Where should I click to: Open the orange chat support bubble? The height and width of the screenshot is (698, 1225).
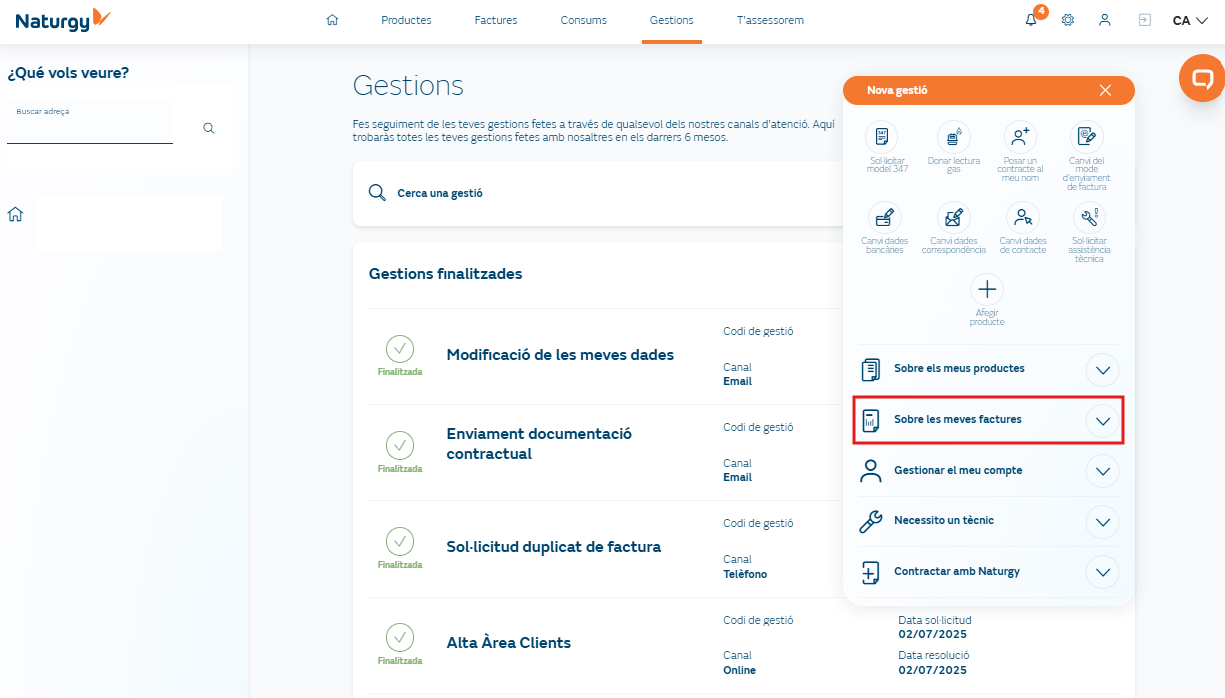point(1201,78)
